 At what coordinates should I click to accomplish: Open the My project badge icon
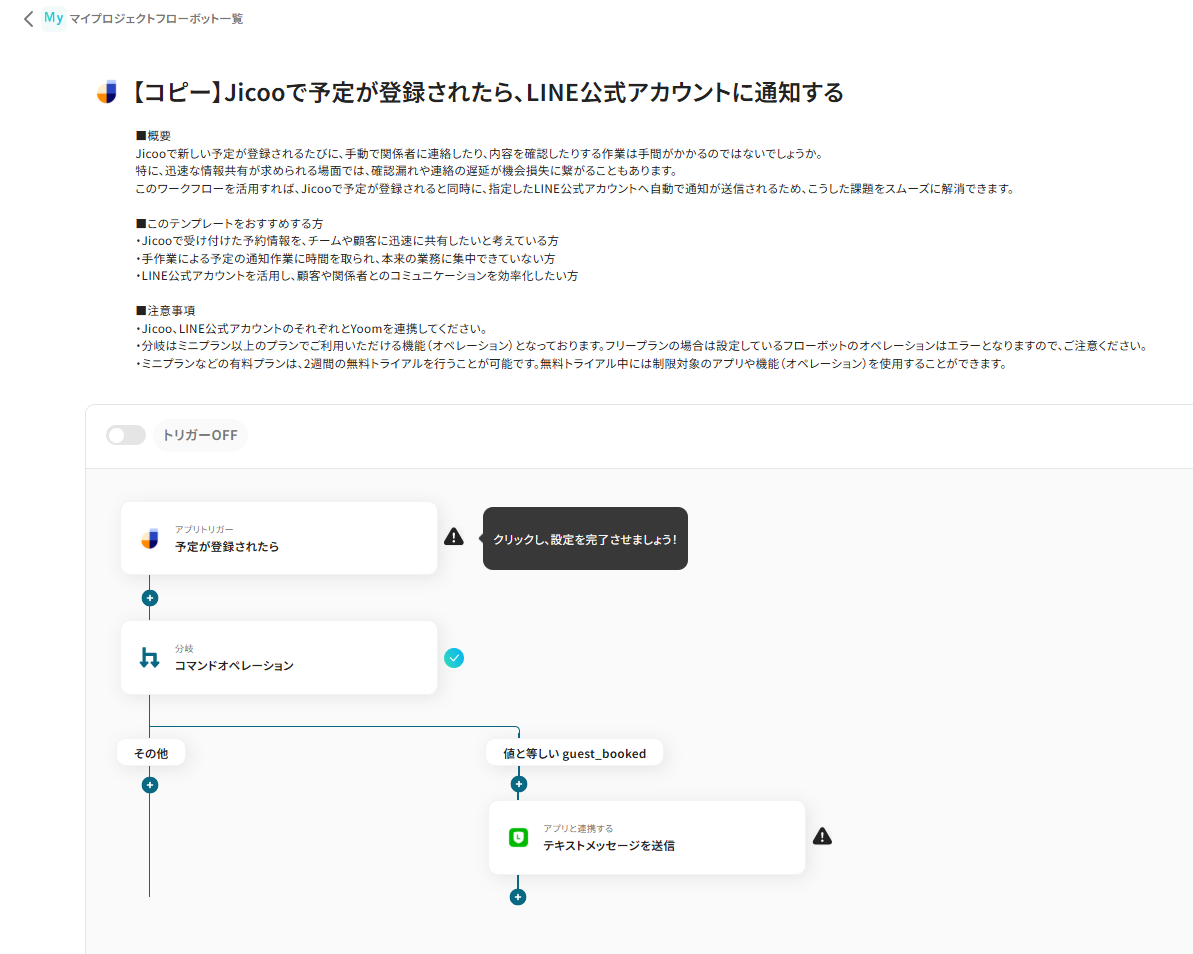point(53,18)
